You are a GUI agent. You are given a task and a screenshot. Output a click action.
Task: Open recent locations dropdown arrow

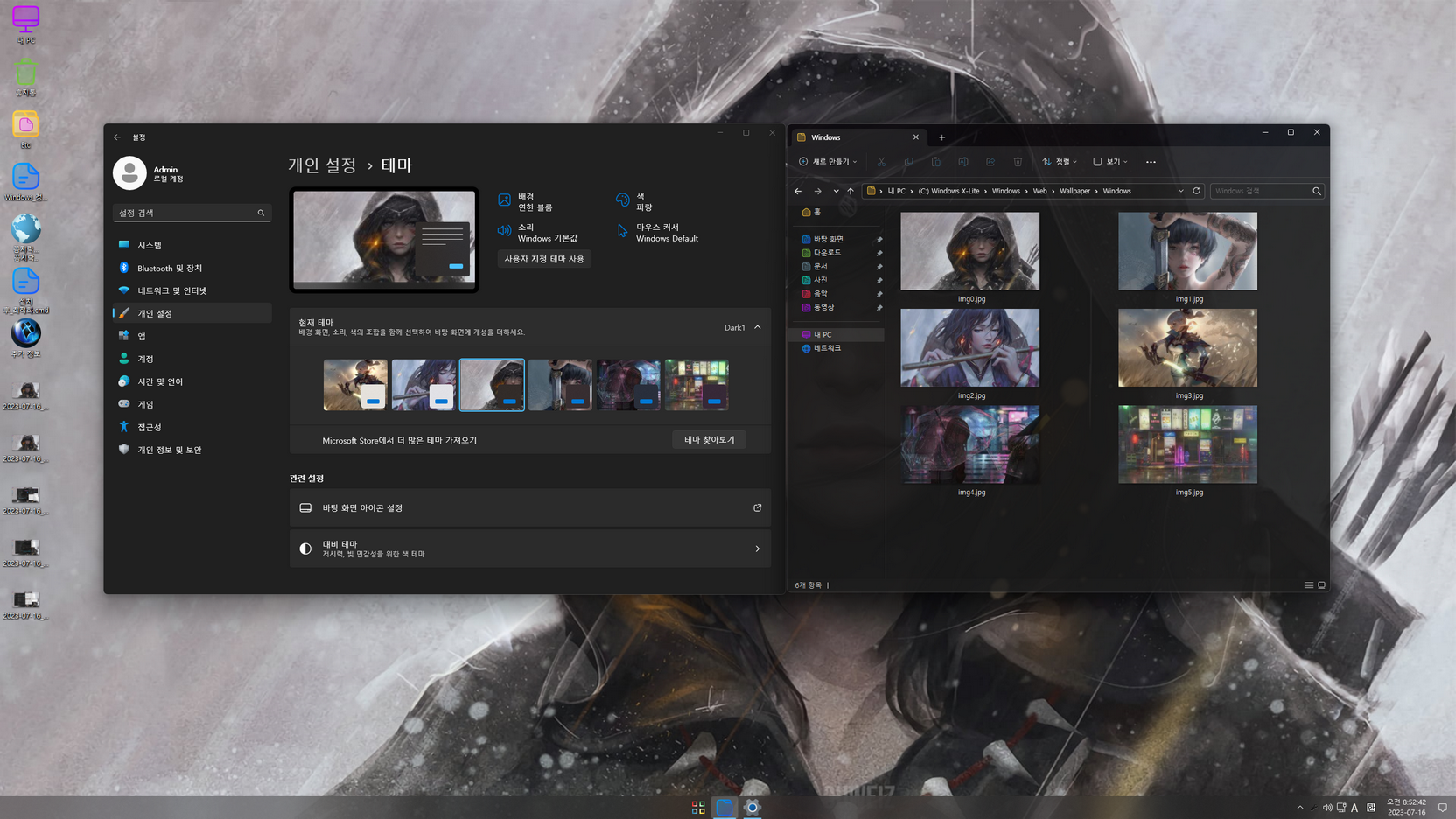click(836, 191)
